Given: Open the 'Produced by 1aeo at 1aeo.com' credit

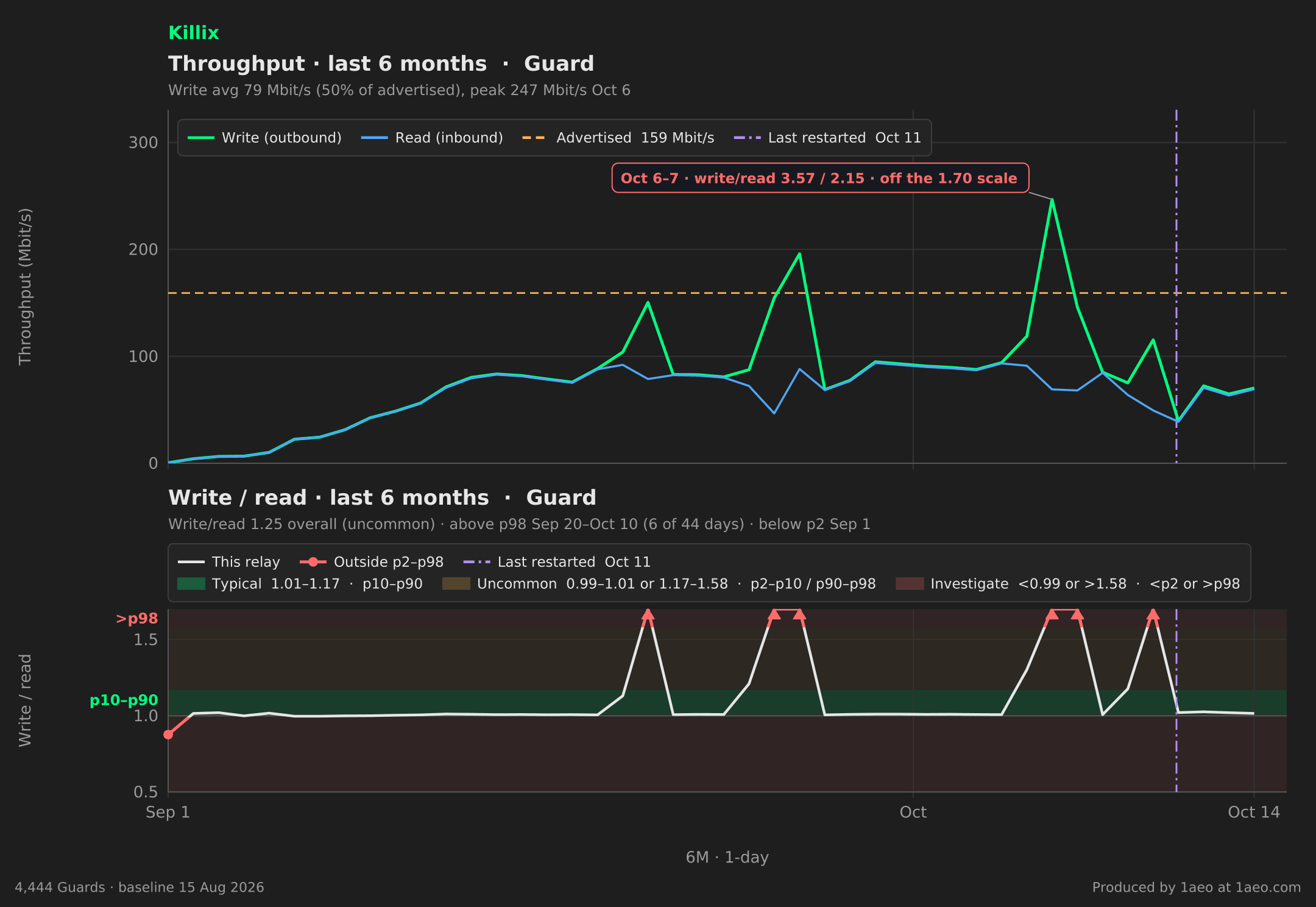Looking at the screenshot, I should [1197, 887].
